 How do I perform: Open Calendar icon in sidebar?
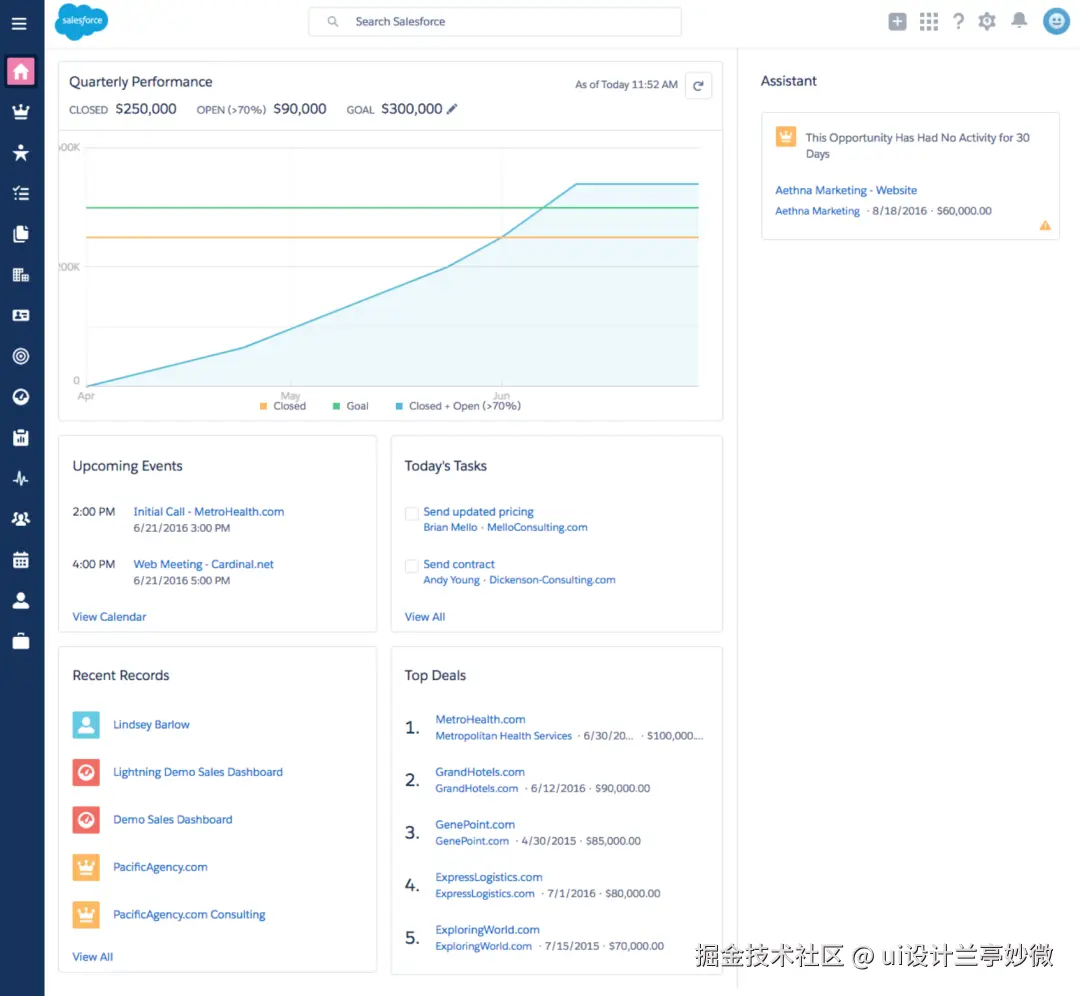click(21, 560)
